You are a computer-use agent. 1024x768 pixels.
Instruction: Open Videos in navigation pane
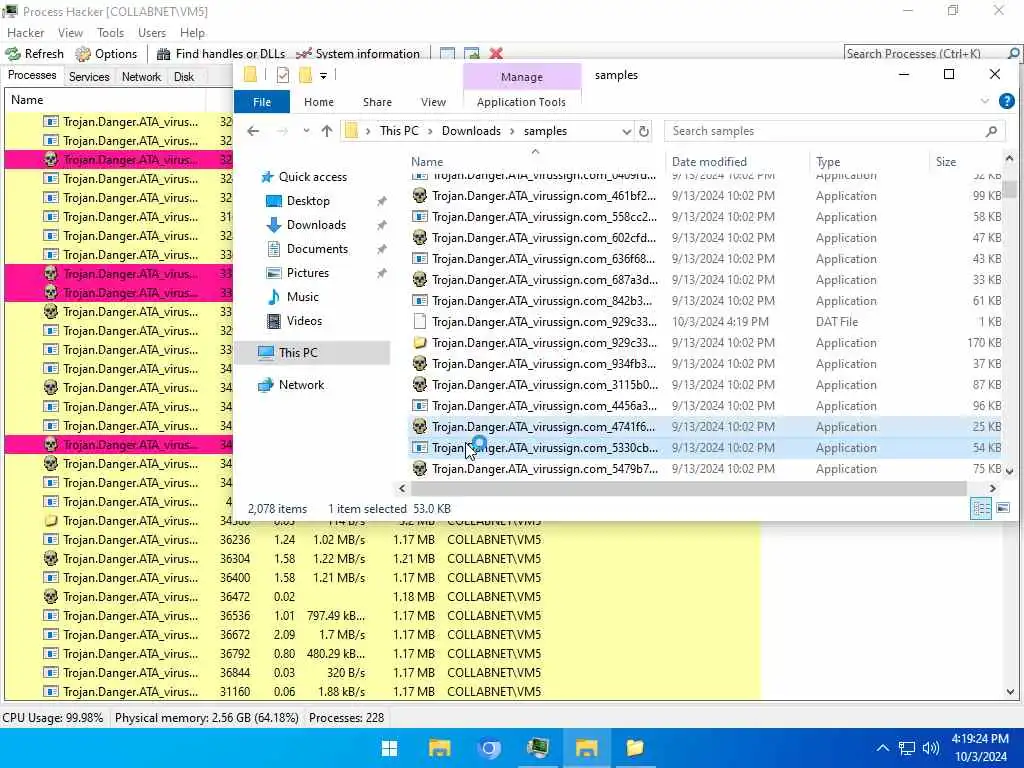pos(295,321)
